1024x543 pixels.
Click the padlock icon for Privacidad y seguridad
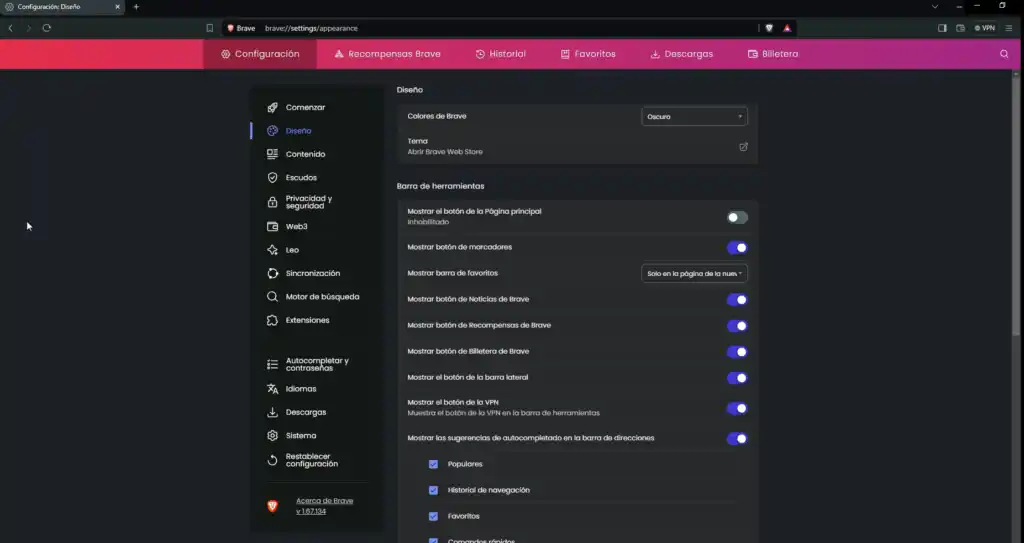tap(272, 203)
